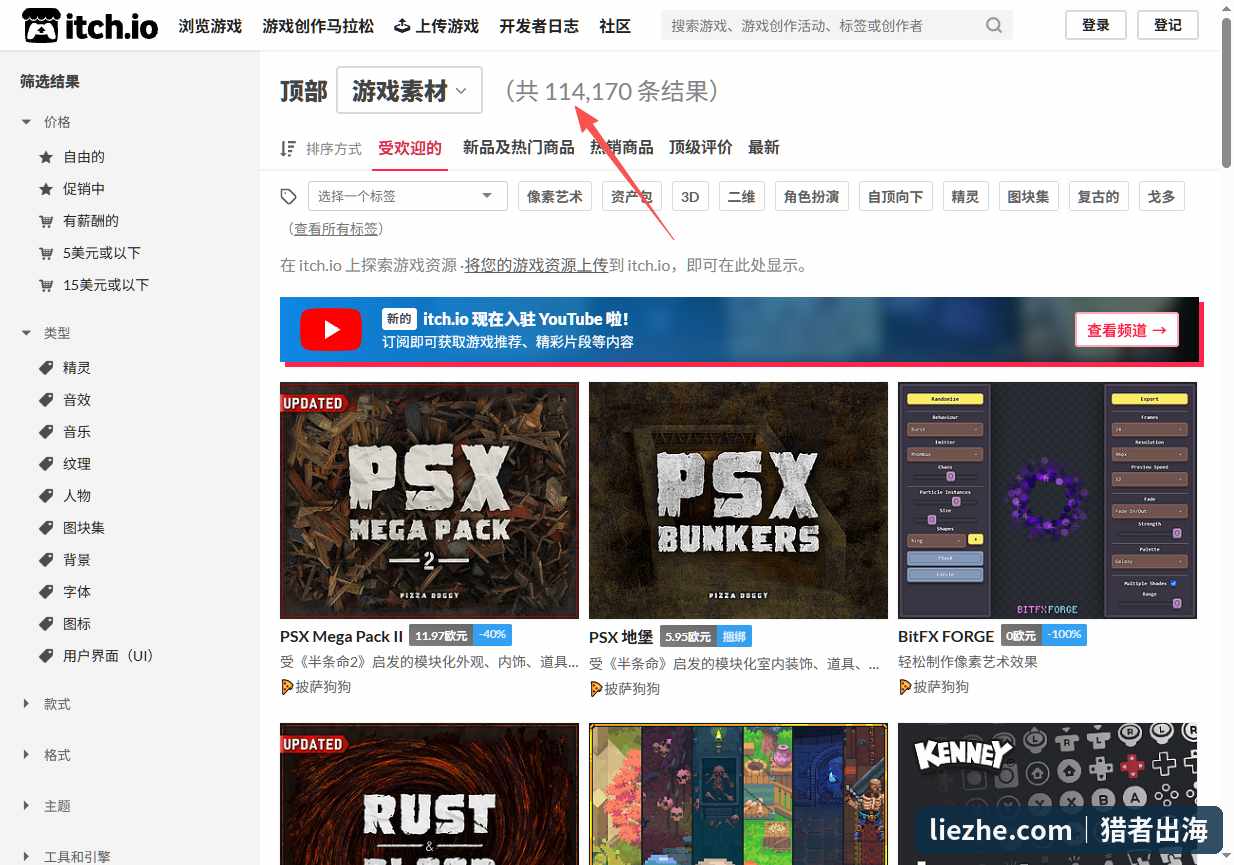Click the tag icon next to 音乐
This screenshot has width=1234, height=865.
(45, 432)
